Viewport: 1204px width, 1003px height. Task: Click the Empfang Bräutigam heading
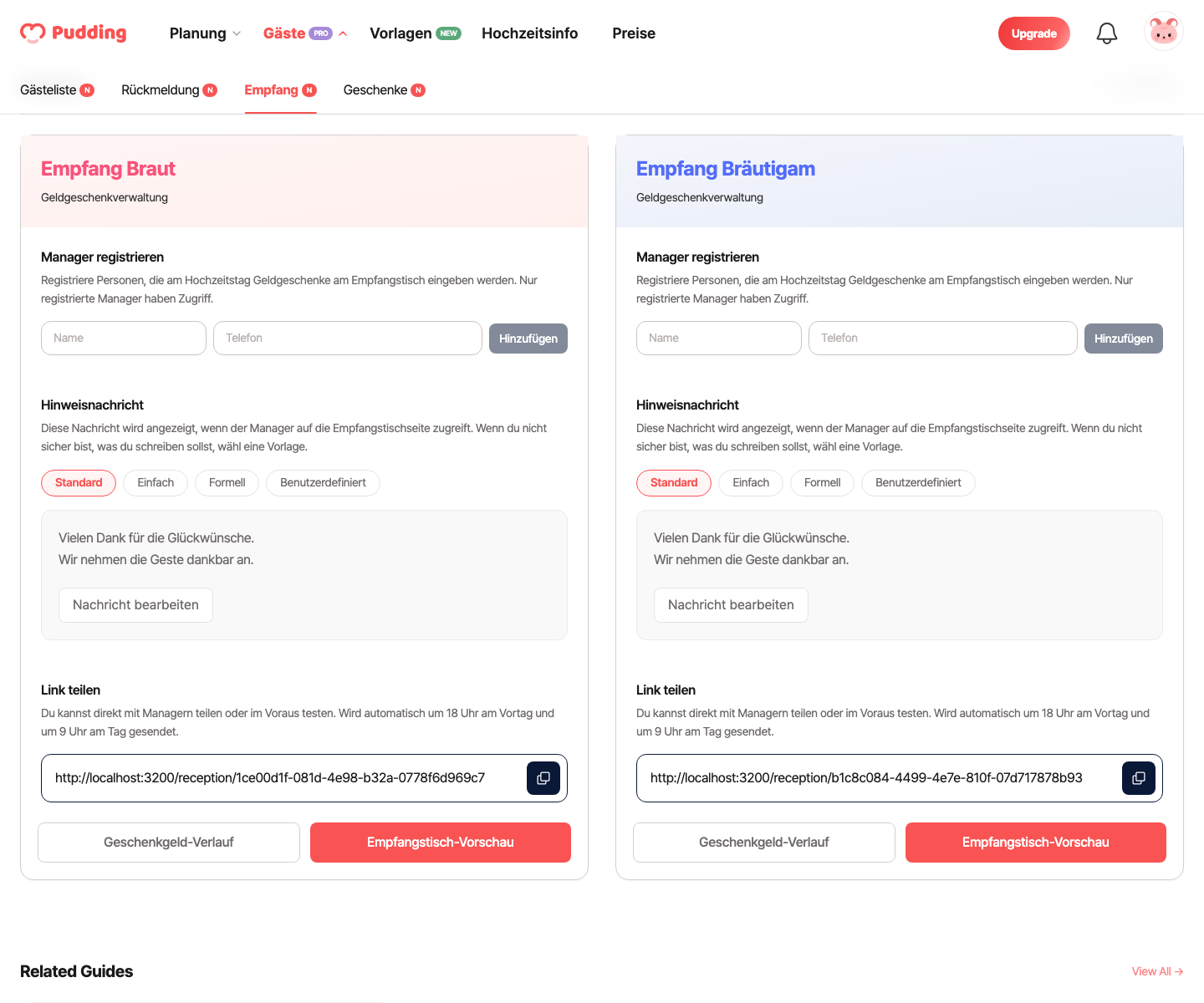[x=726, y=169]
